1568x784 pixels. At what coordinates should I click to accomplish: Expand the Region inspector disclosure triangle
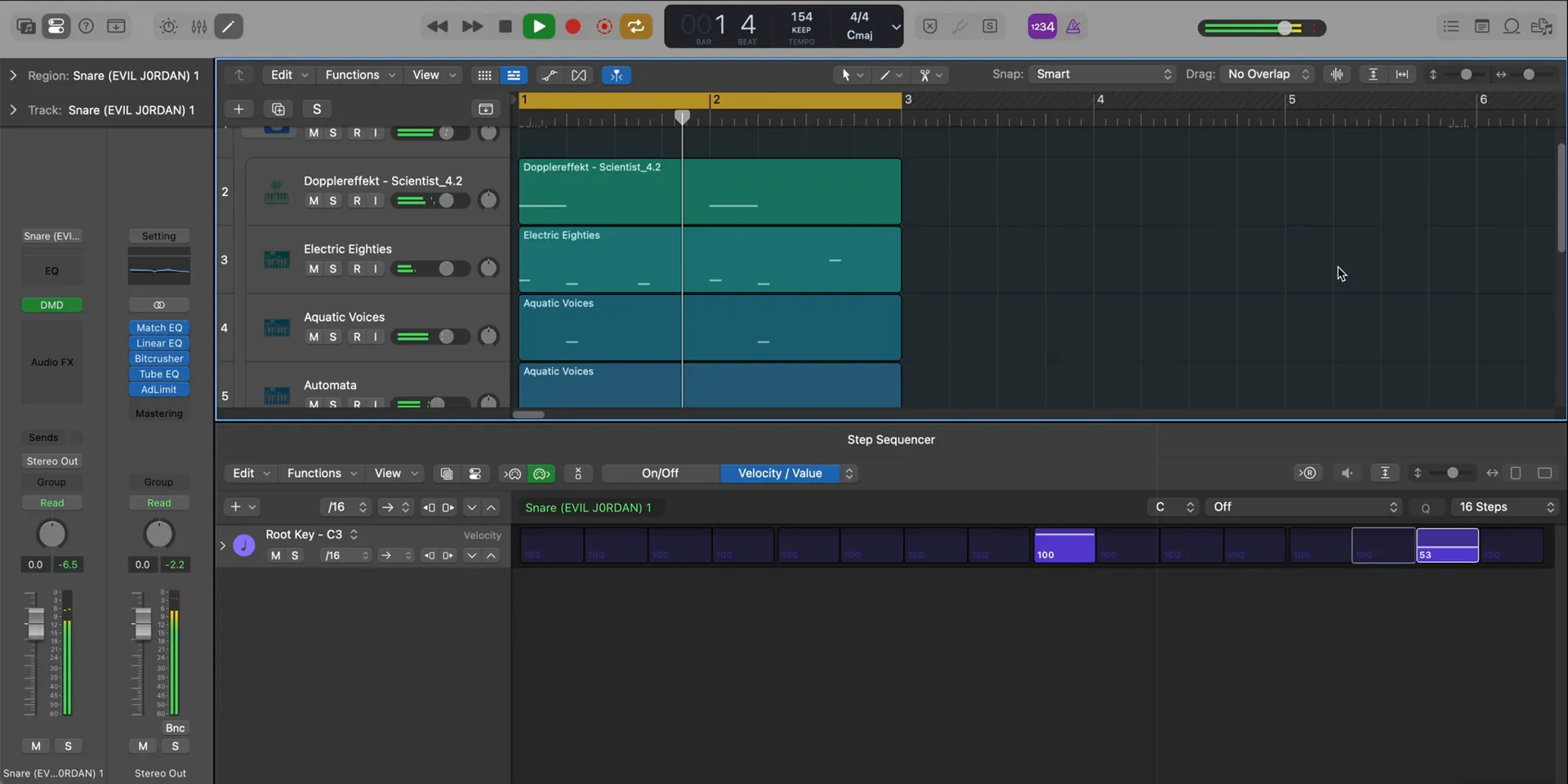pos(12,75)
